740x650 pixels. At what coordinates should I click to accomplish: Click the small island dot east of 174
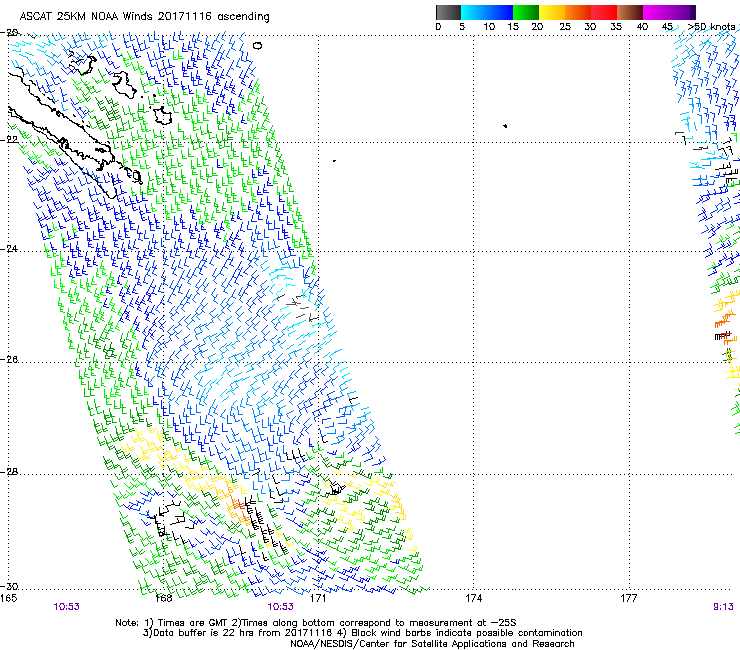pos(505,126)
